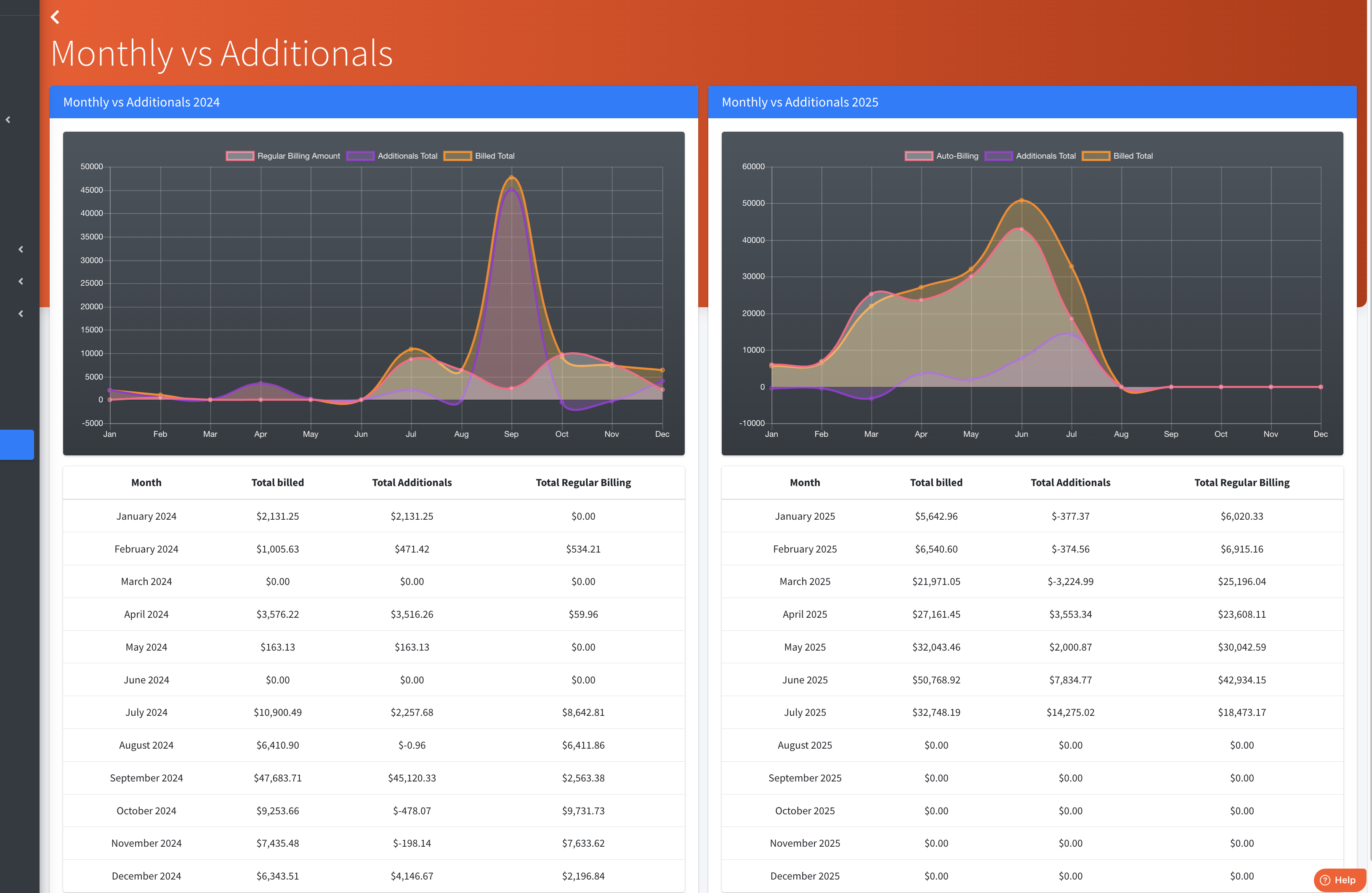Click the September 2024 table row
Viewport: 1372px width, 893px height.
point(373,778)
